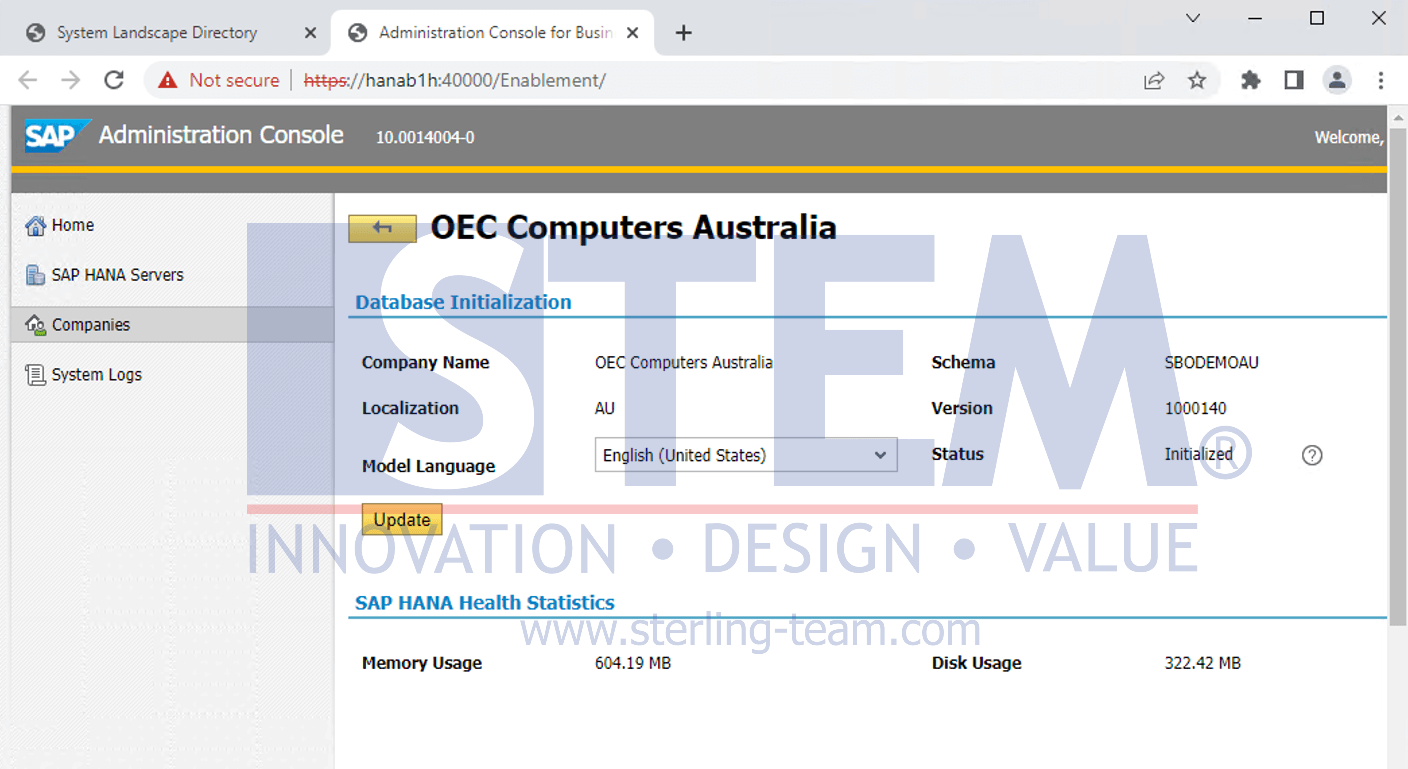Click the Disk Usage value 322.42 MB
Screen dimensions: 1408x769
click(x=1203, y=663)
